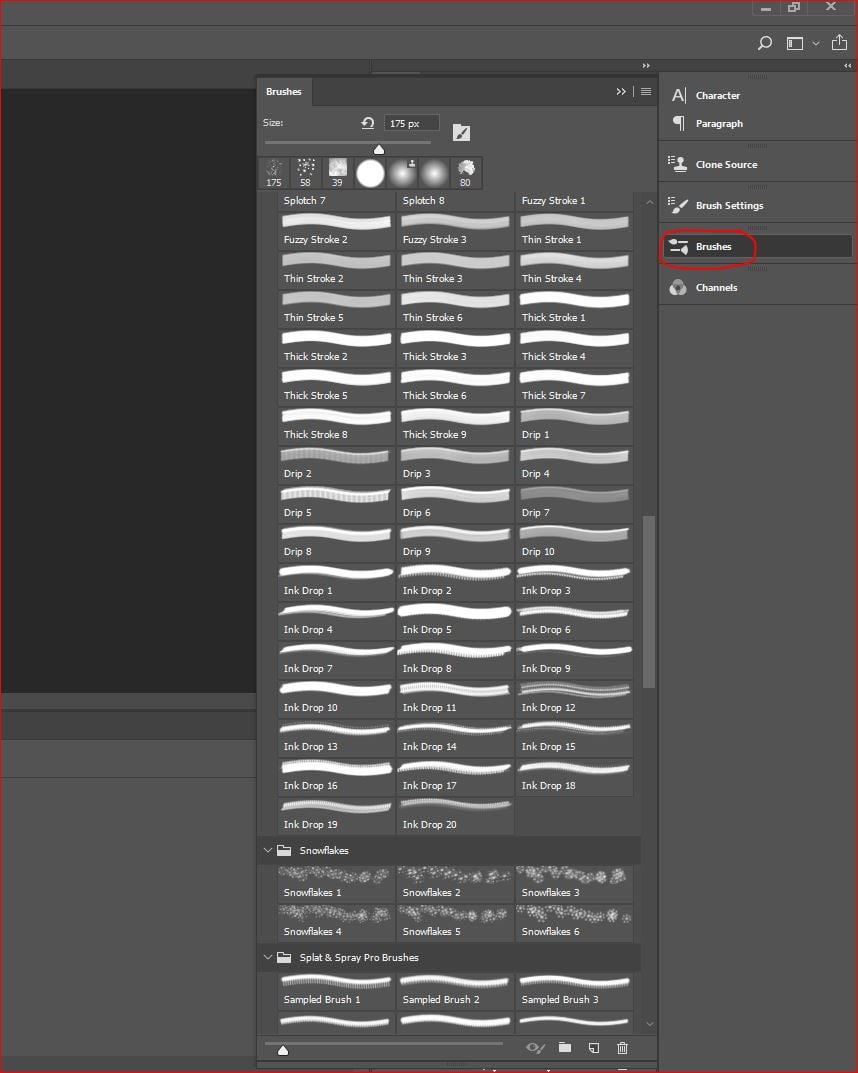This screenshot has width=858, height=1073.
Task: Select the hard round recent brush
Action: (370, 174)
